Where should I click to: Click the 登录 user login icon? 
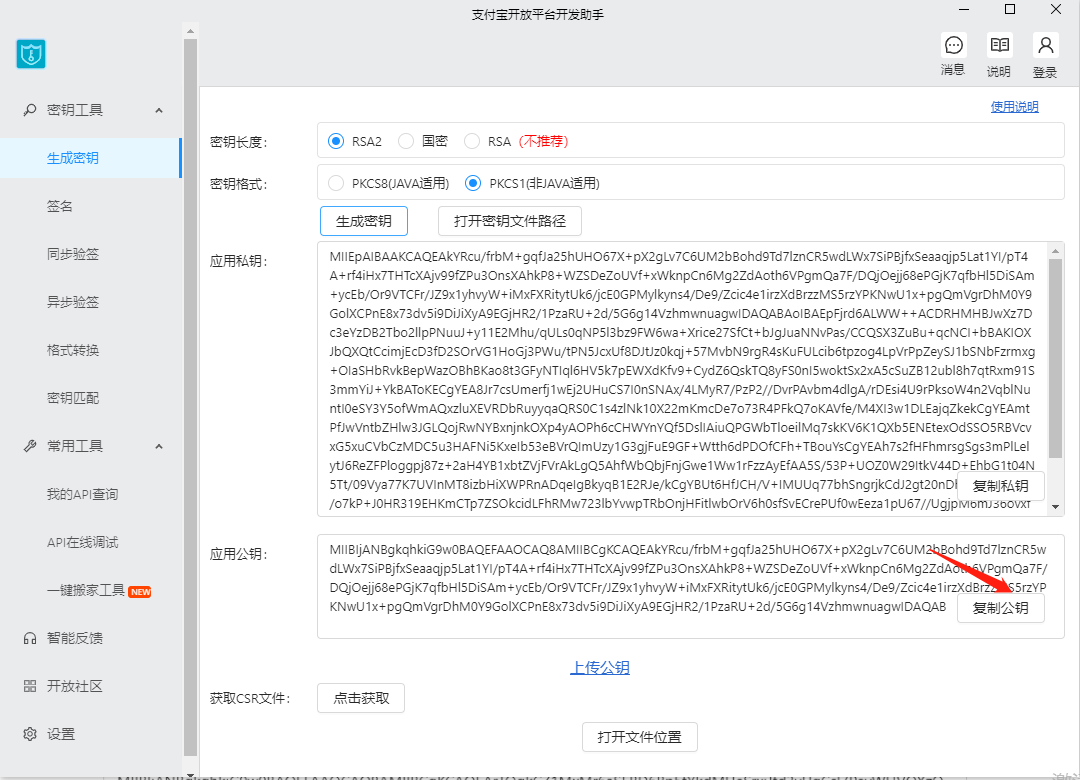(1045, 45)
